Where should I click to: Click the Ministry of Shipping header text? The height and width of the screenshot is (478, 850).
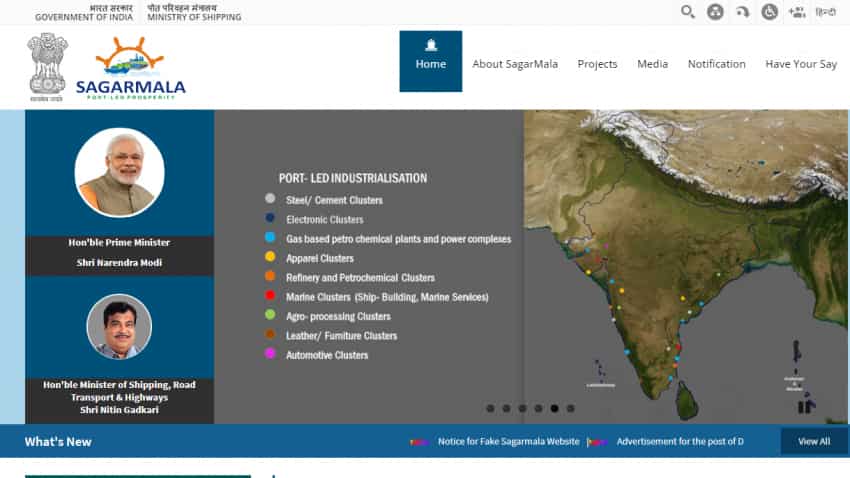pos(194,12)
